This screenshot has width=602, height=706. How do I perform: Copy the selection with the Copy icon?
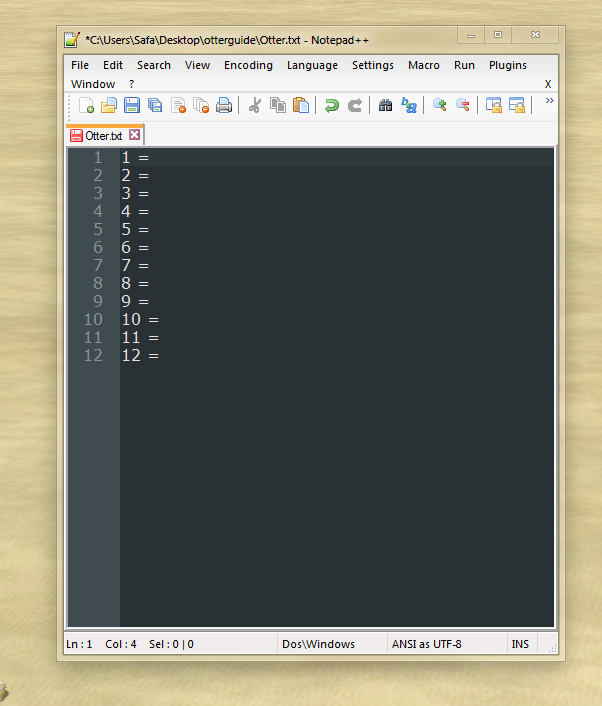278,105
